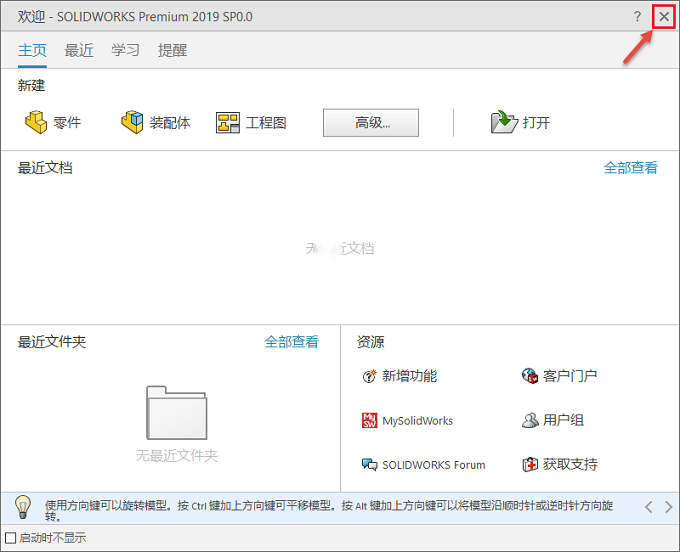Click the 打开 open folder icon

pyautogui.click(x=504, y=122)
